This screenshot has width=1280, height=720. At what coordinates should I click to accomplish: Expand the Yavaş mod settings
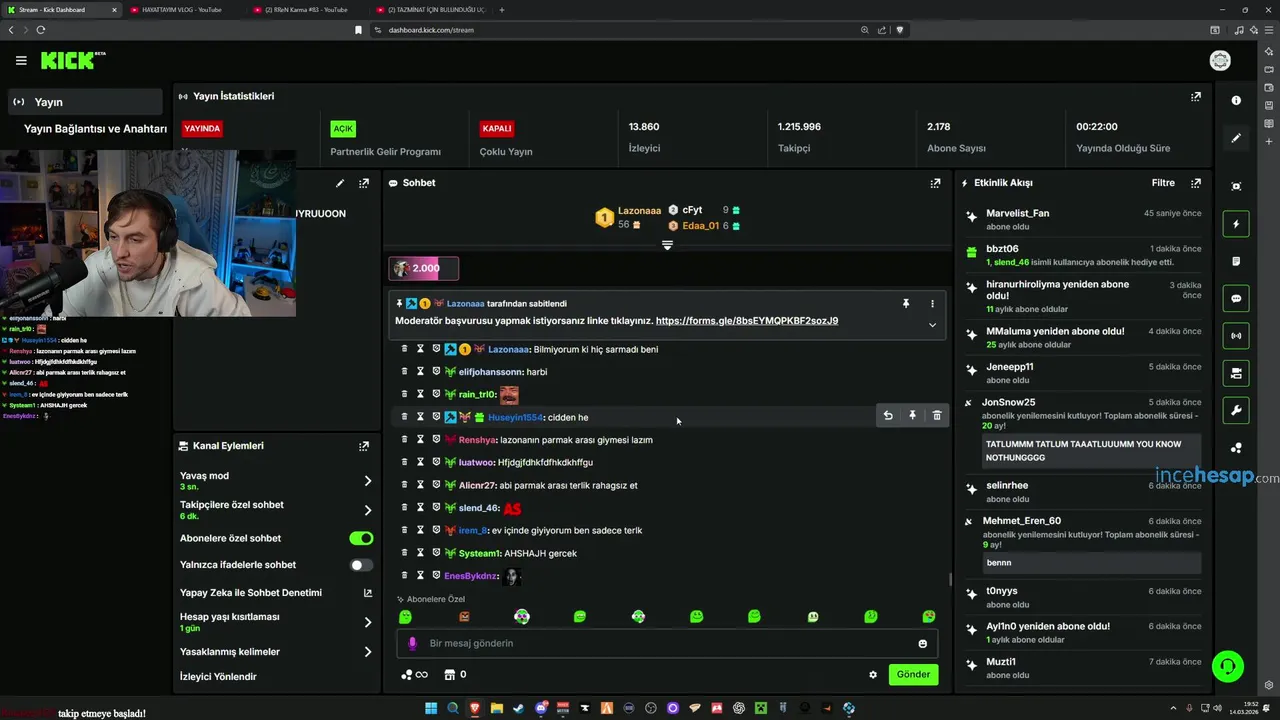[x=368, y=481]
